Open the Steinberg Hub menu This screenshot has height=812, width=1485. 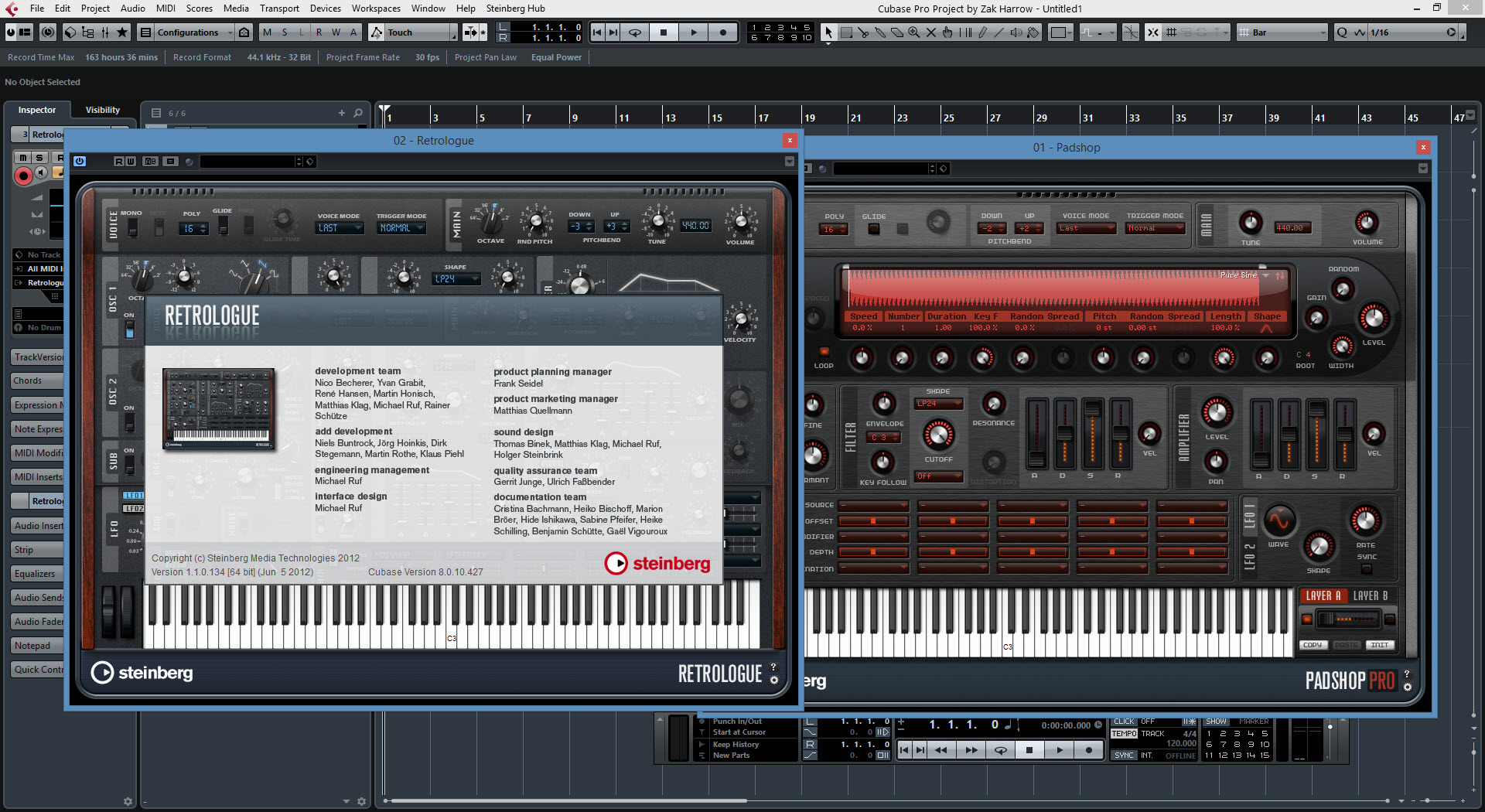coord(515,9)
